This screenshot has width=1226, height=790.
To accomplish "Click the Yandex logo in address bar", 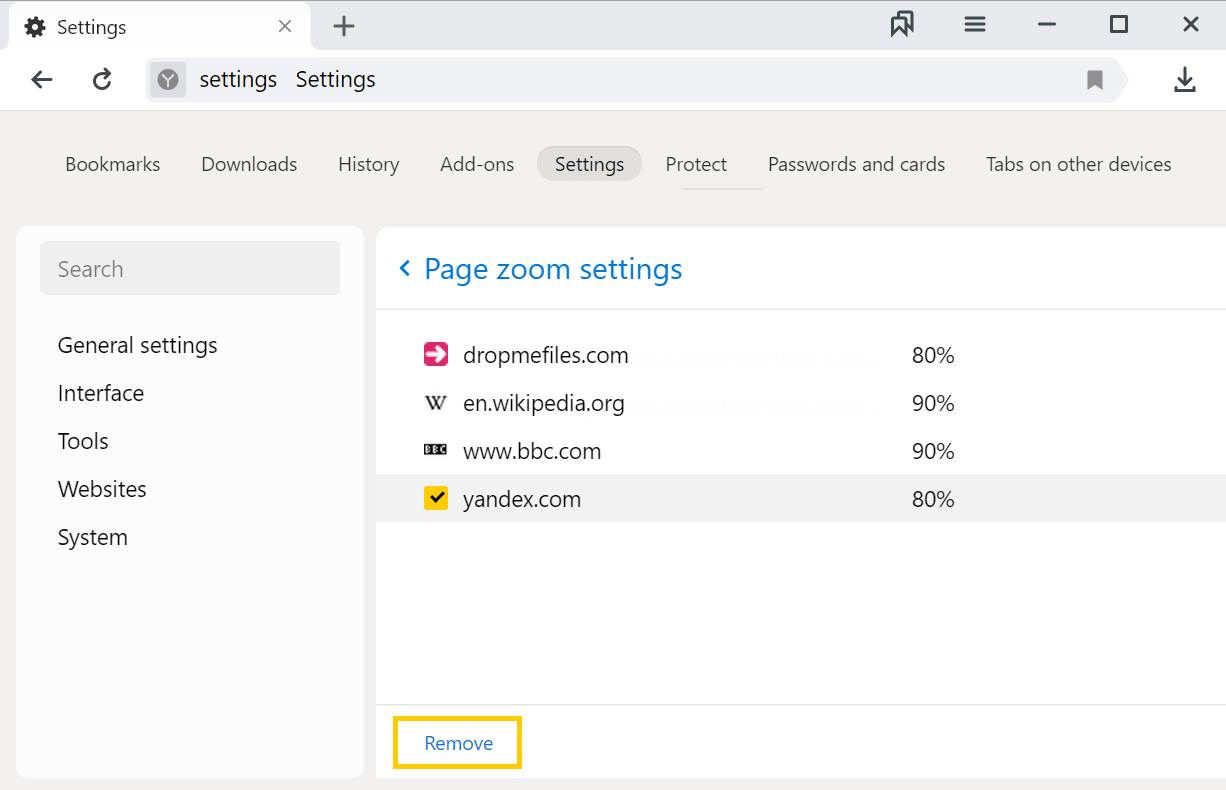I will click(x=168, y=80).
